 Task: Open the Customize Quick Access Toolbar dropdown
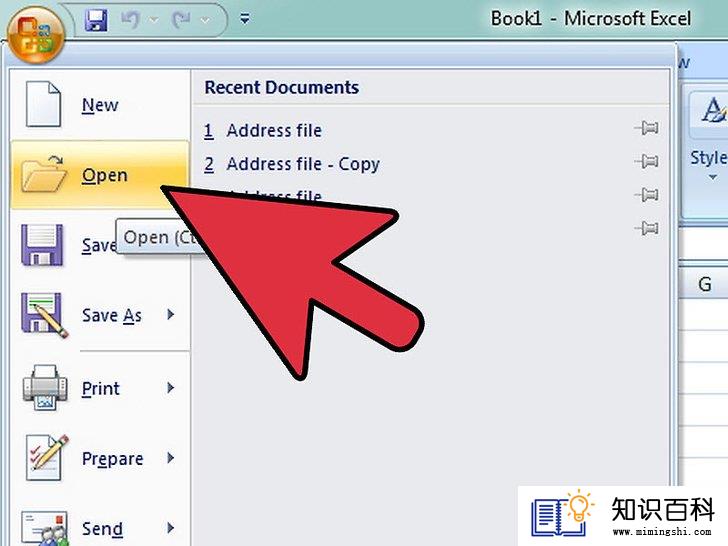245,19
